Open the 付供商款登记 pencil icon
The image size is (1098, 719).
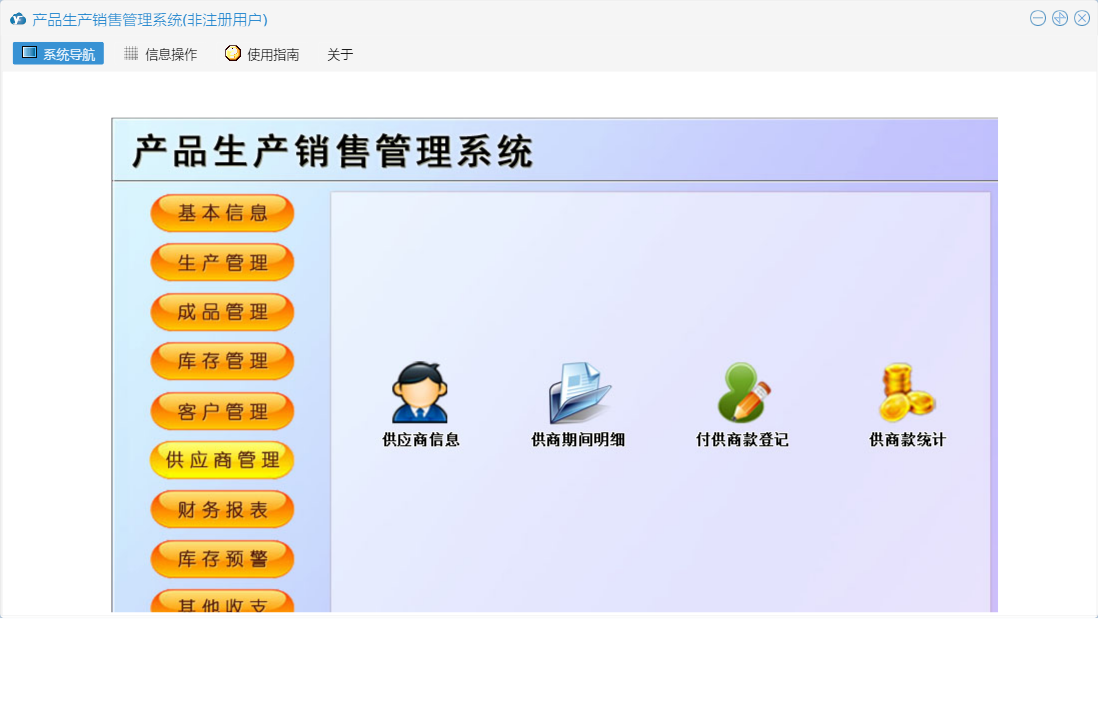click(743, 392)
